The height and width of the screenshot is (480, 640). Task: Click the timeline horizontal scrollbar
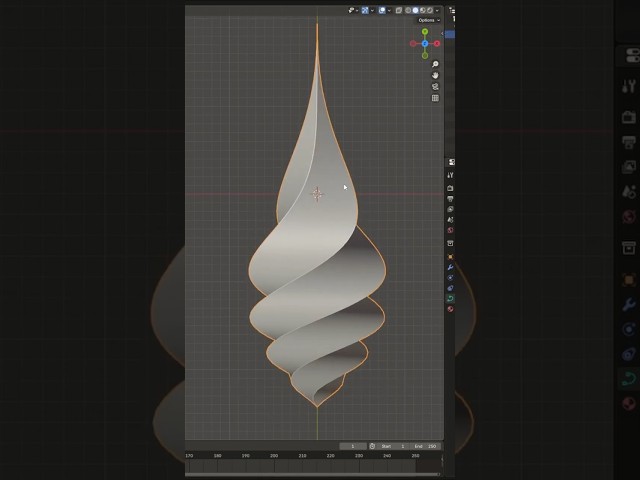click(312, 474)
